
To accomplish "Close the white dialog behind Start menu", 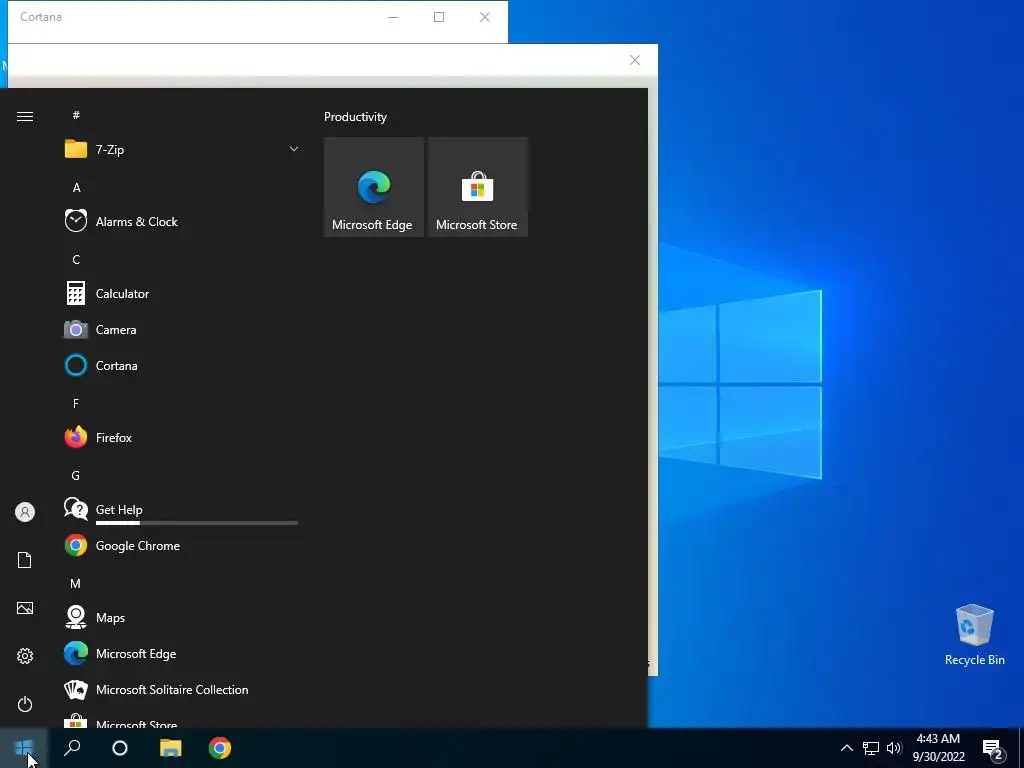I will point(635,60).
